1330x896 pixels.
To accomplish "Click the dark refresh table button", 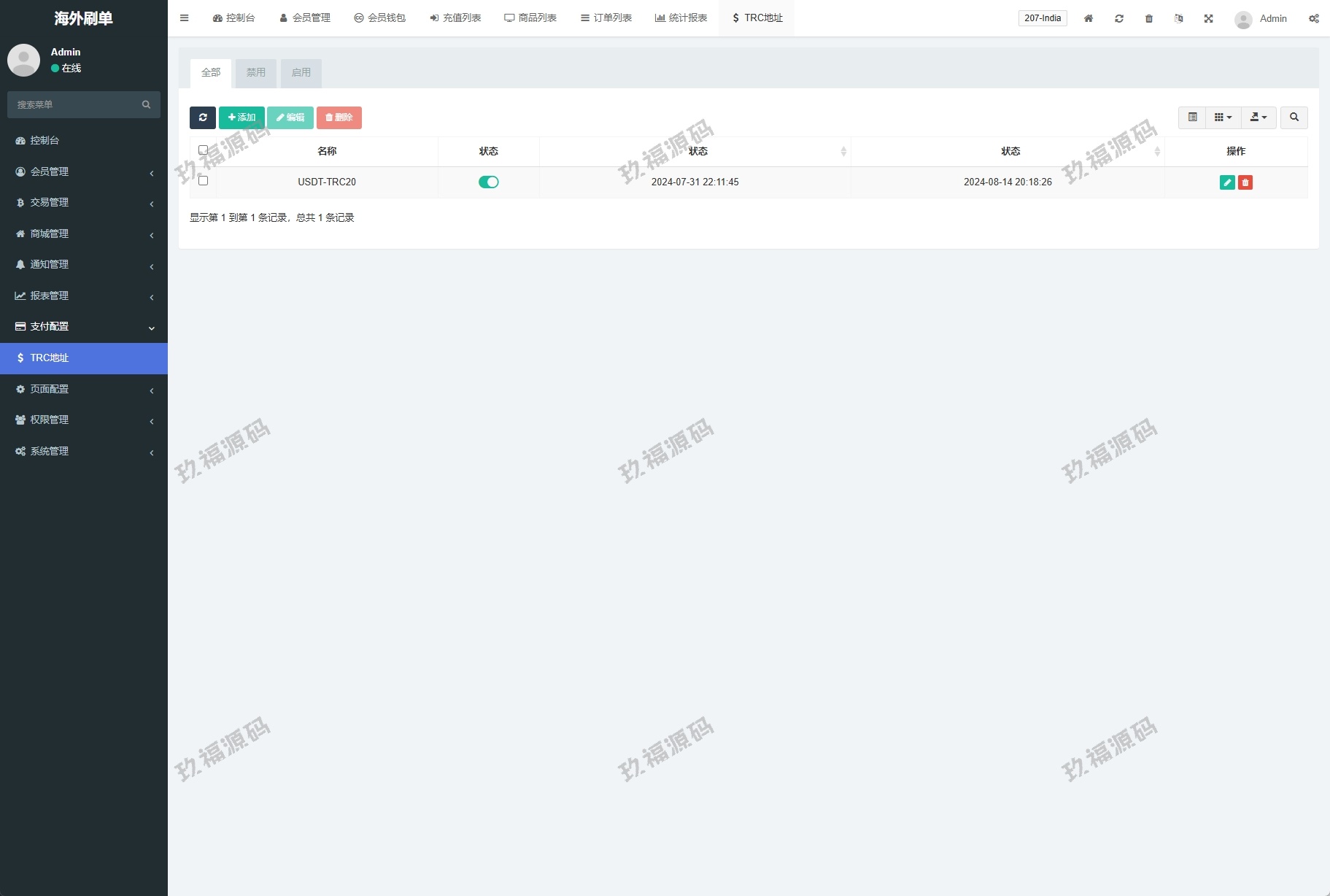I will tap(203, 117).
